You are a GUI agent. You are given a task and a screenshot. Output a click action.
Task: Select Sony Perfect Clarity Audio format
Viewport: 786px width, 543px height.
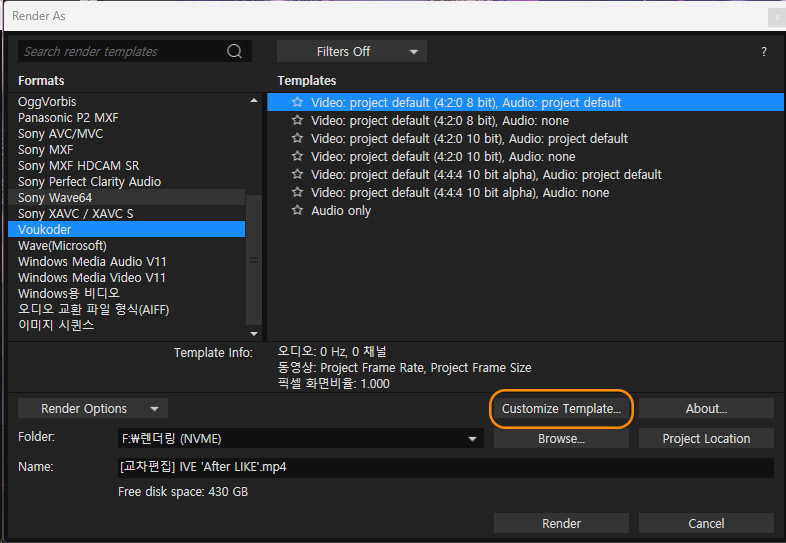pos(126,182)
